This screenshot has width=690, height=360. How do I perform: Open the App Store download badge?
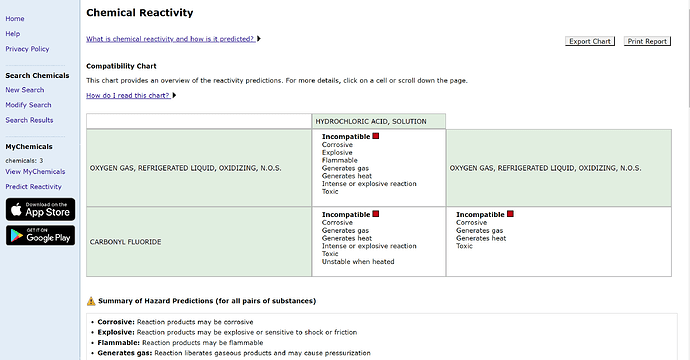pyautogui.click(x=40, y=209)
